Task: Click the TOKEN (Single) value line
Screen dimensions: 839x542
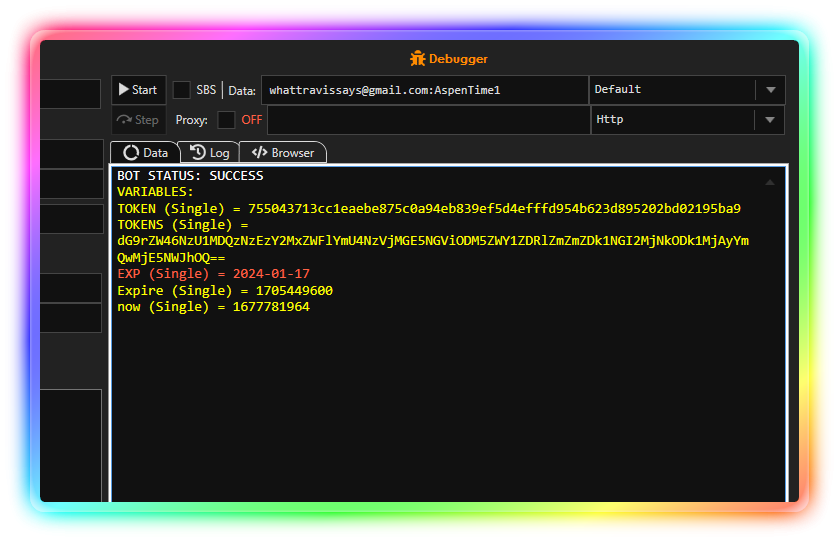Action: click(x=429, y=209)
